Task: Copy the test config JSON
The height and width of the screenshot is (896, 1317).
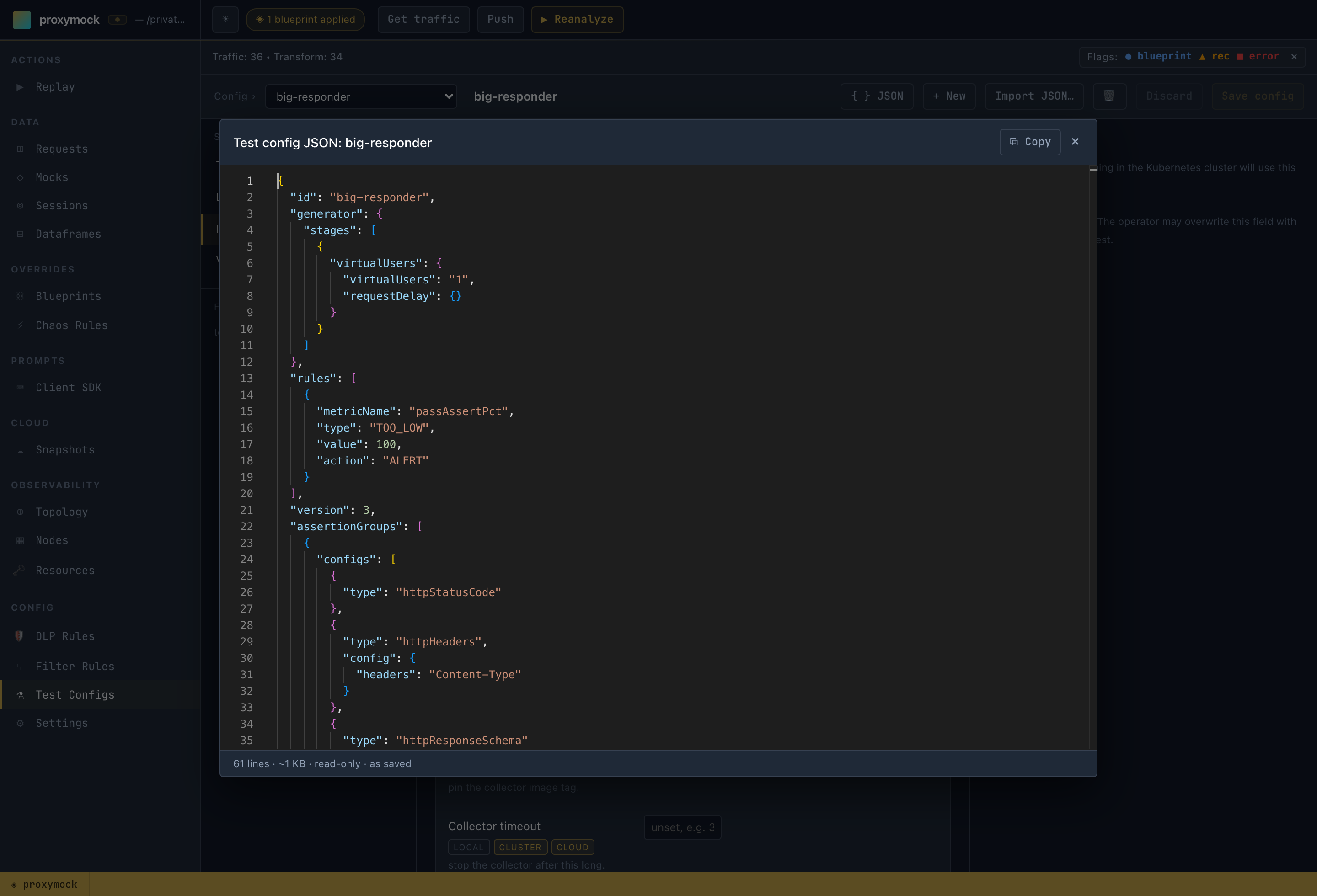Action: (1030, 142)
